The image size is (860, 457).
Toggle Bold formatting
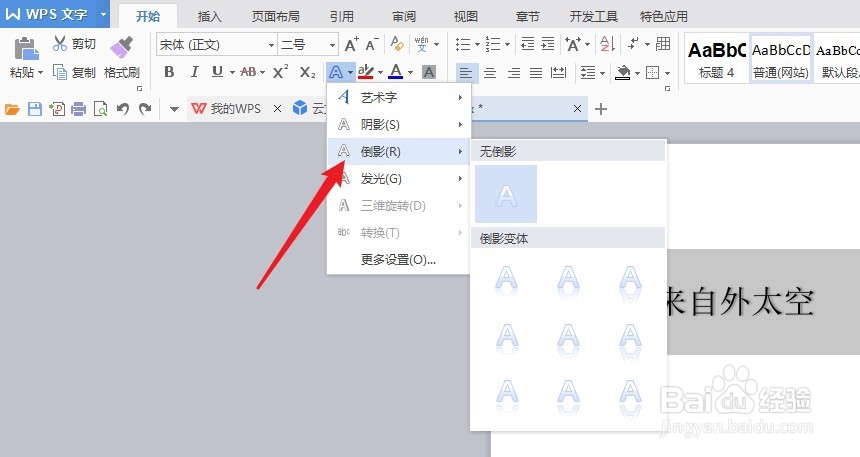pyautogui.click(x=169, y=72)
